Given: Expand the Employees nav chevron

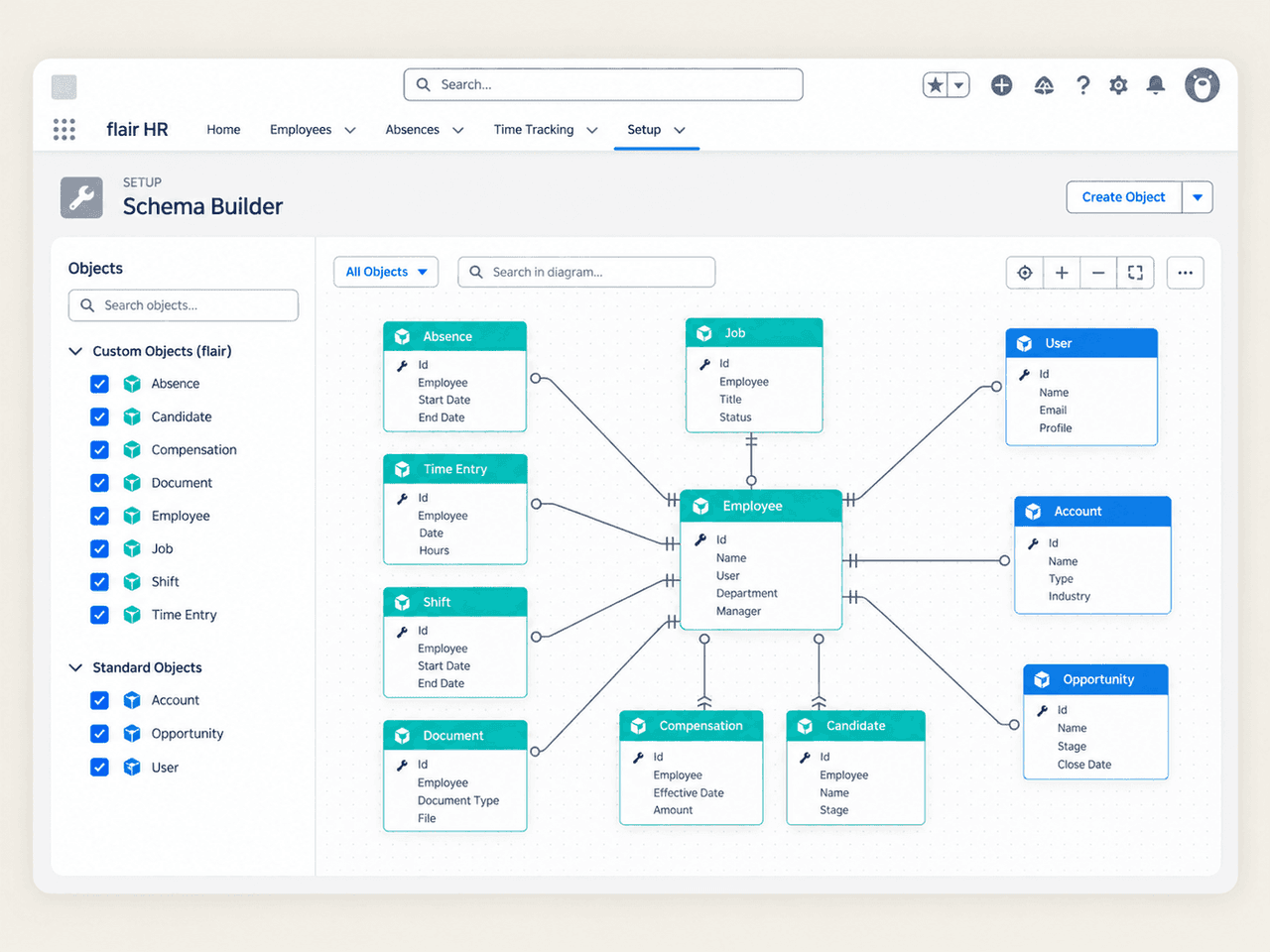Looking at the screenshot, I should click(x=350, y=130).
